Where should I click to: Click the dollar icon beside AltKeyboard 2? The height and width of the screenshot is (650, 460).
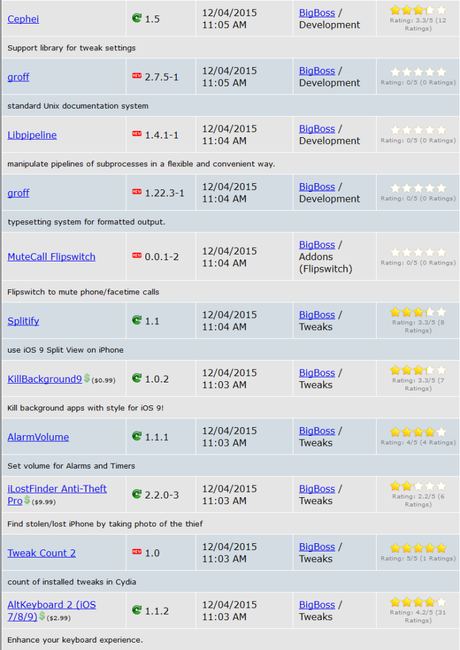pos(41,616)
